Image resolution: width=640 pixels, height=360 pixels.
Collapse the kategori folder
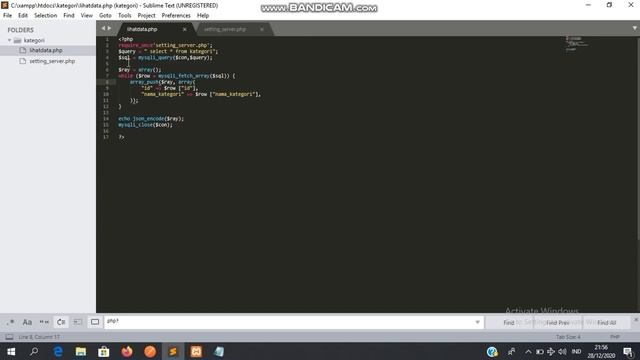coord(9,40)
